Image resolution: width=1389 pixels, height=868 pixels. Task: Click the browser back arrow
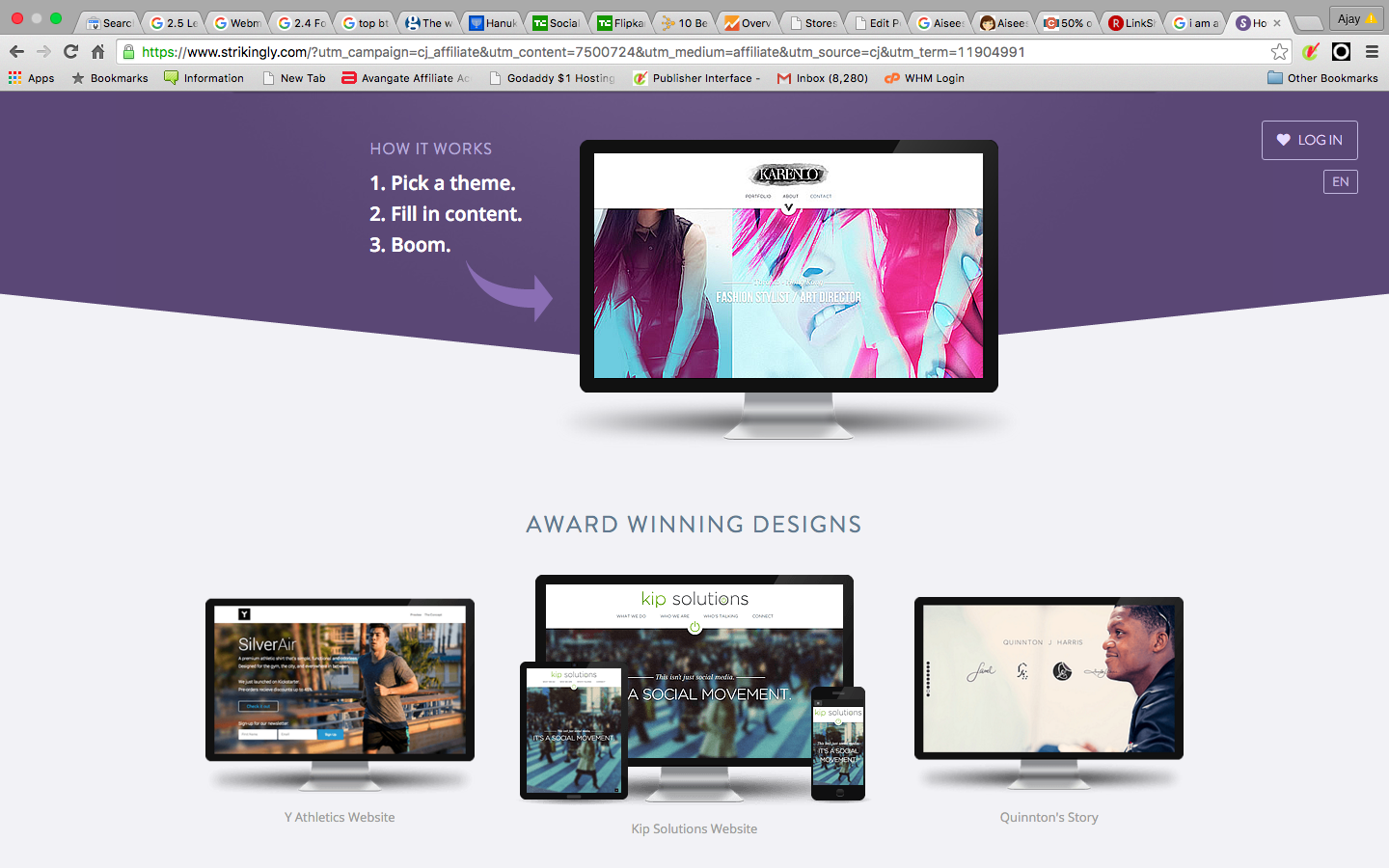tap(16, 52)
